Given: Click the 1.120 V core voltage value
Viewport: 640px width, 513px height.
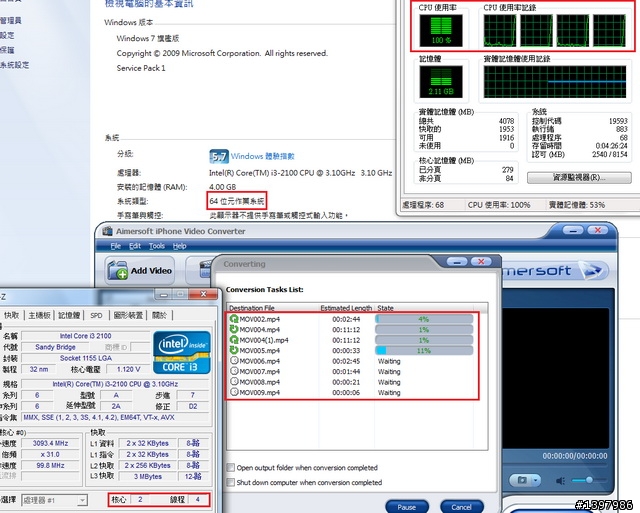Looking at the screenshot, I should point(128,369).
